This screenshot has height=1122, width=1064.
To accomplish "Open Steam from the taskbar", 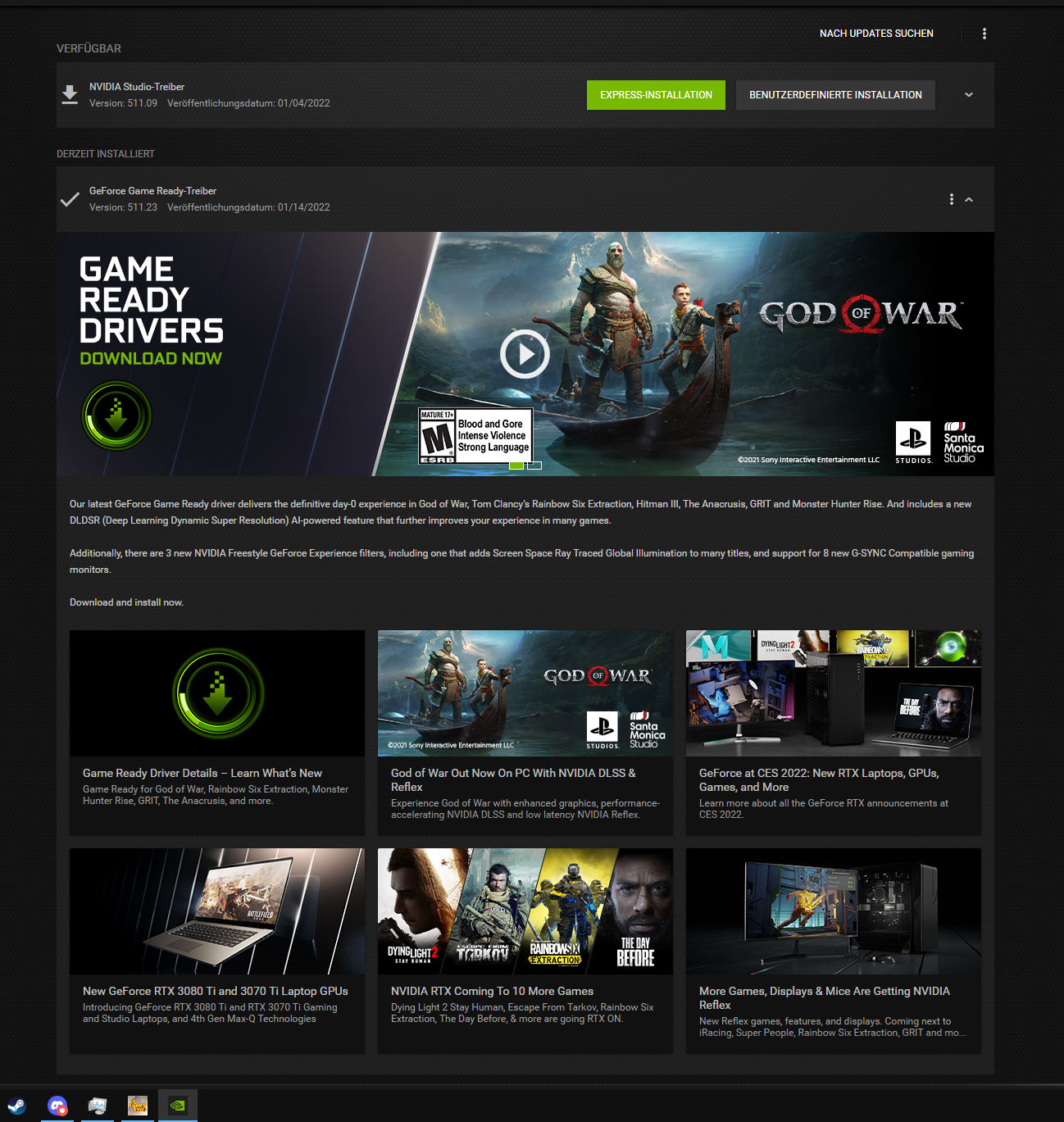I will click(16, 1106).
